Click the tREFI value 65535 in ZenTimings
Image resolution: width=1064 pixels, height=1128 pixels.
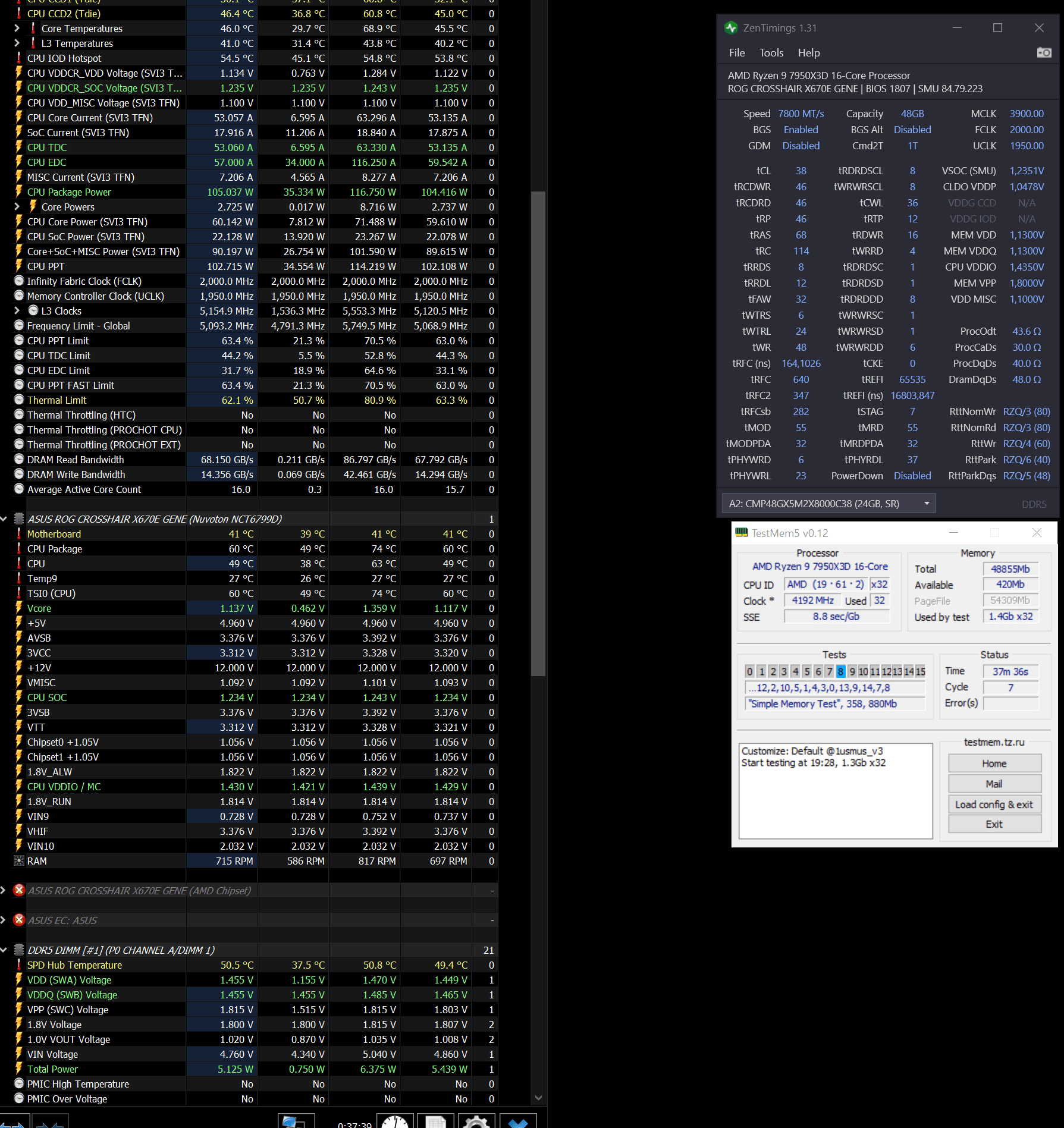(x=912, y=379)
